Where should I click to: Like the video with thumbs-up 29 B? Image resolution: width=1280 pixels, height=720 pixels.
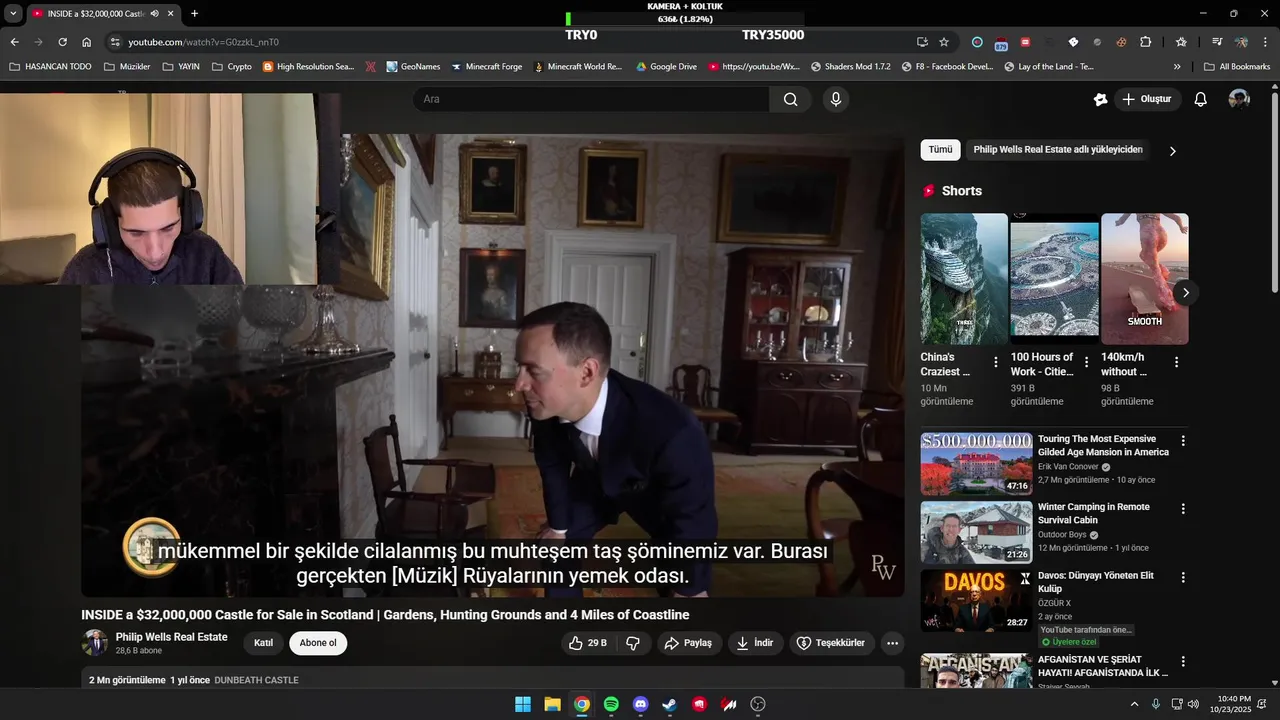click(588, 643)
